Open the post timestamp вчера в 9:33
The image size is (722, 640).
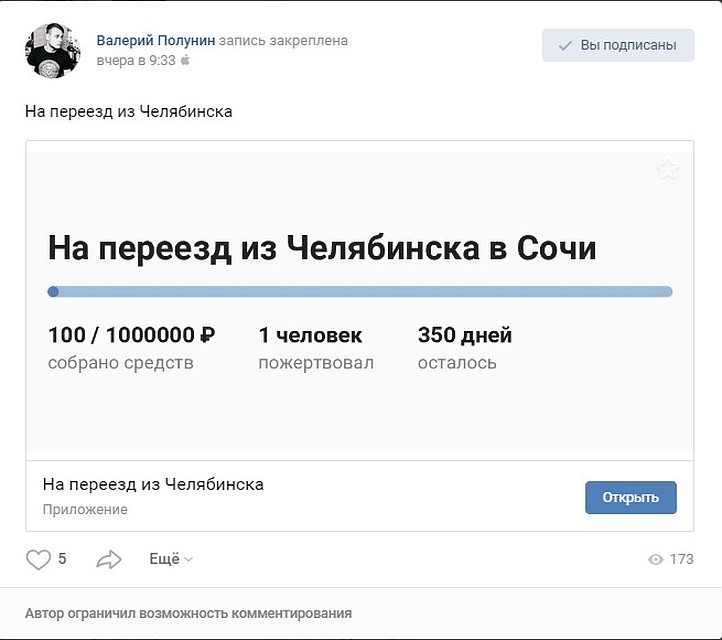pyautogui.click(x=135, y=60)
